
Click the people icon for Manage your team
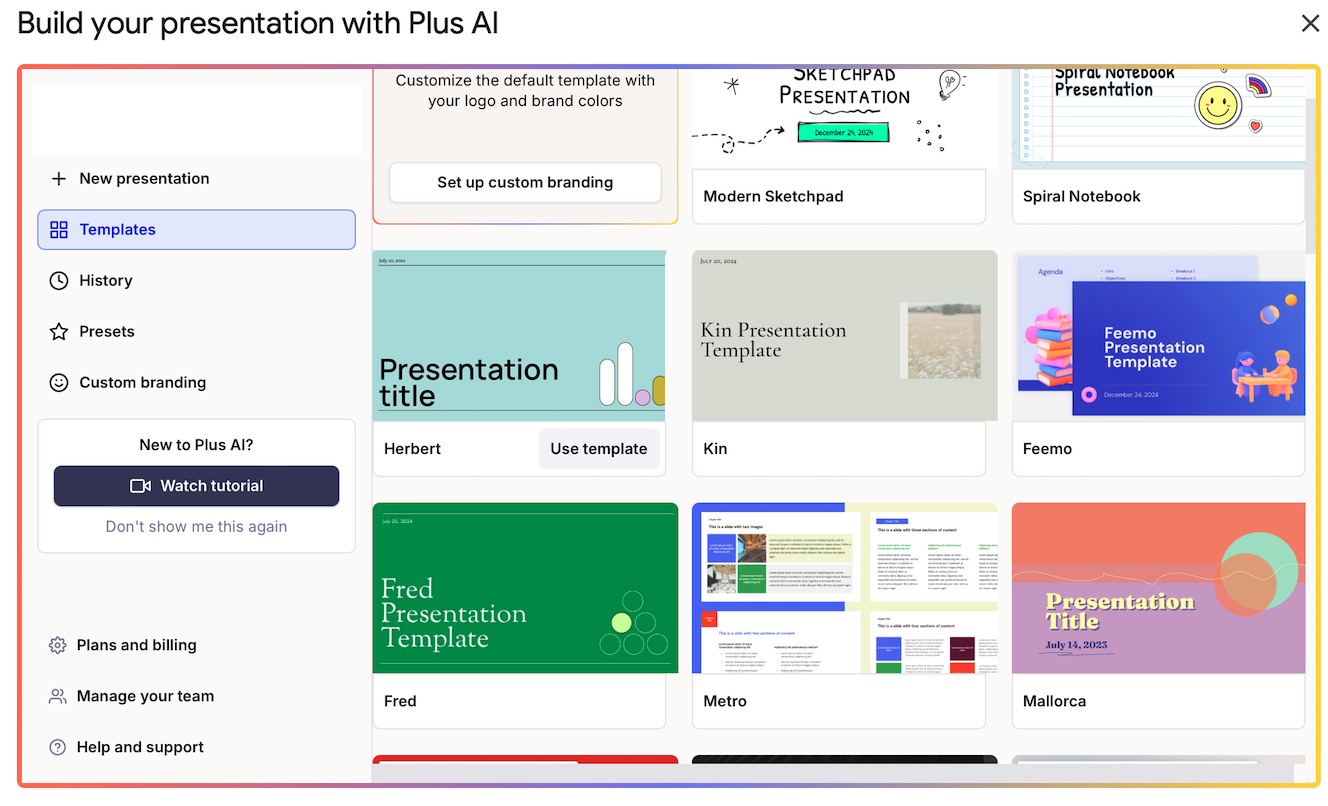58,696
